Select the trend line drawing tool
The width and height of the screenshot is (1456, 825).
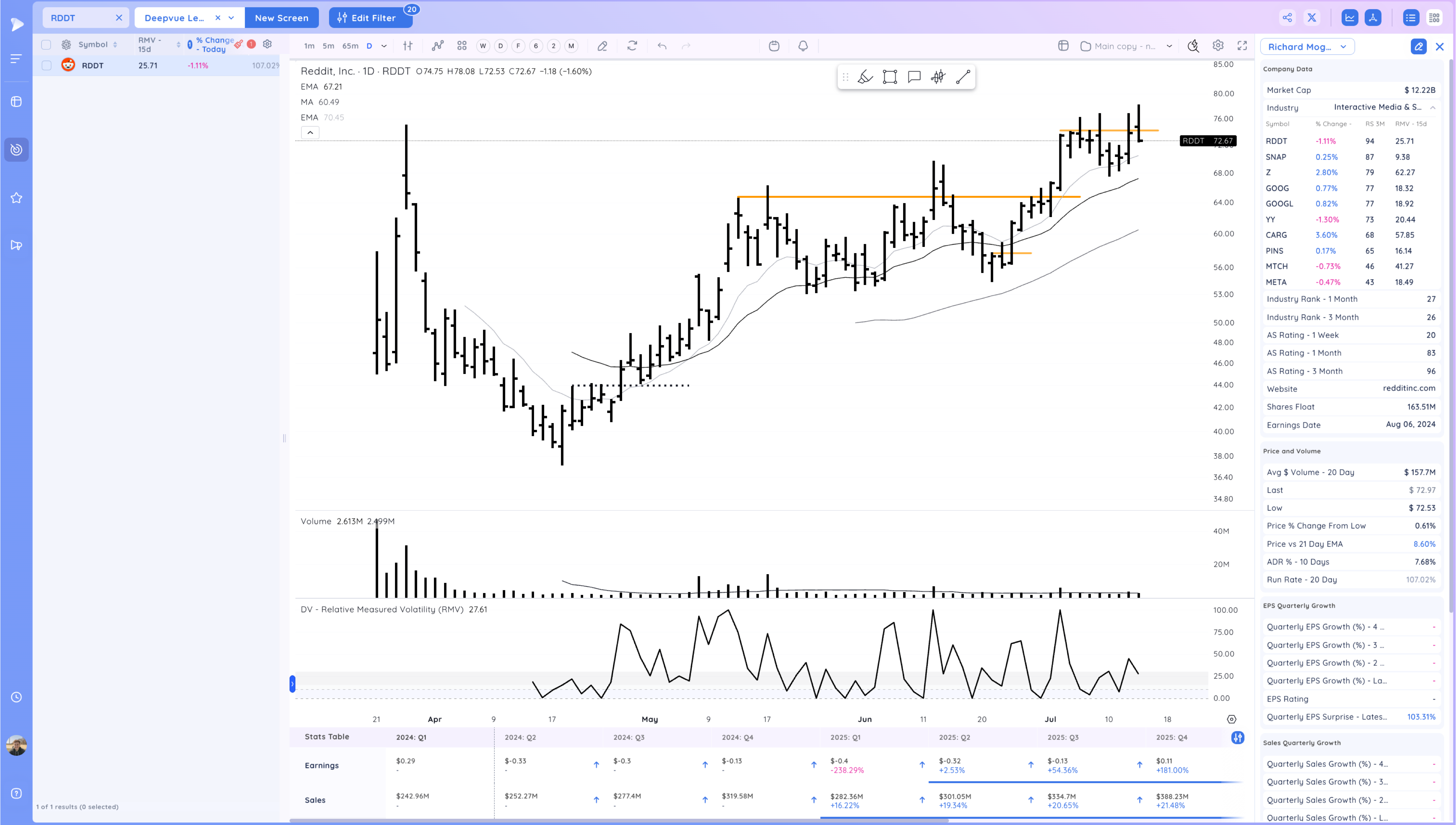click(963, 77)
